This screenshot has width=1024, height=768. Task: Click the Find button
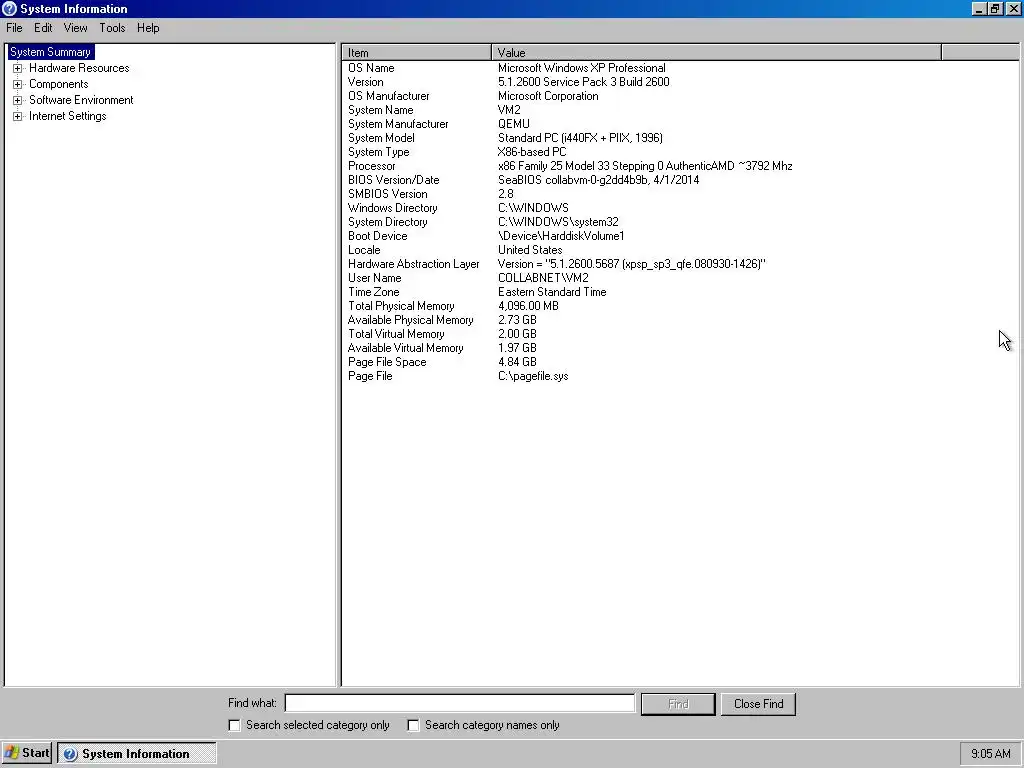coord(678,704)
